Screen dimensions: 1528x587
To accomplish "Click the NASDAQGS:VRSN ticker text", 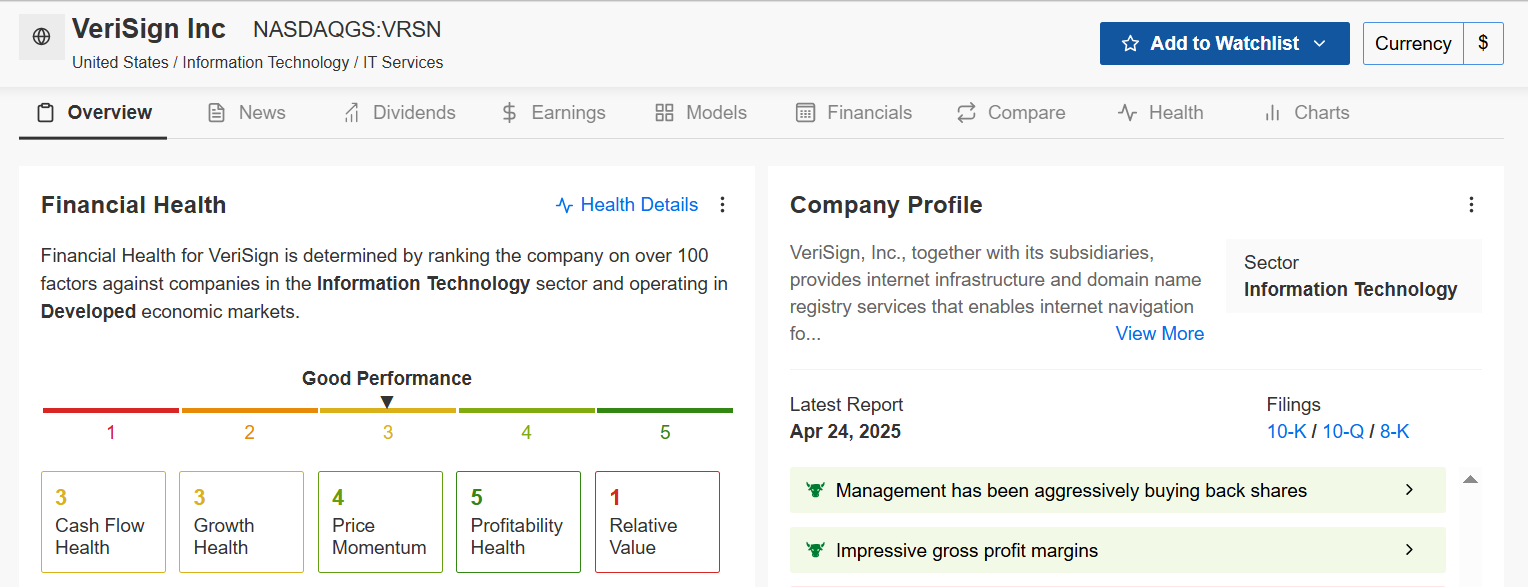I will 347,30.
